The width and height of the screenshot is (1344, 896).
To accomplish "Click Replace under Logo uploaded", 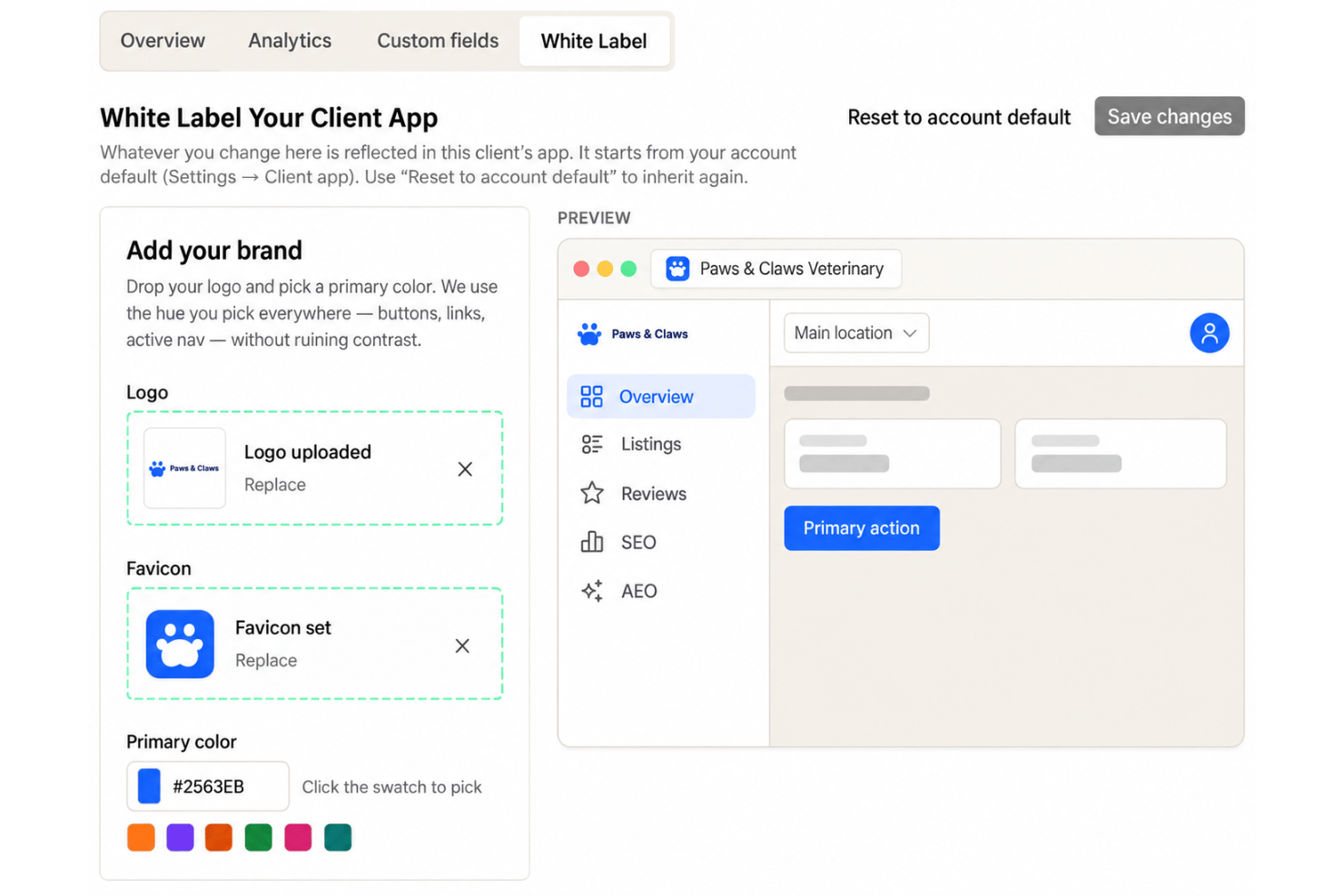I will [x=275, y=485].
